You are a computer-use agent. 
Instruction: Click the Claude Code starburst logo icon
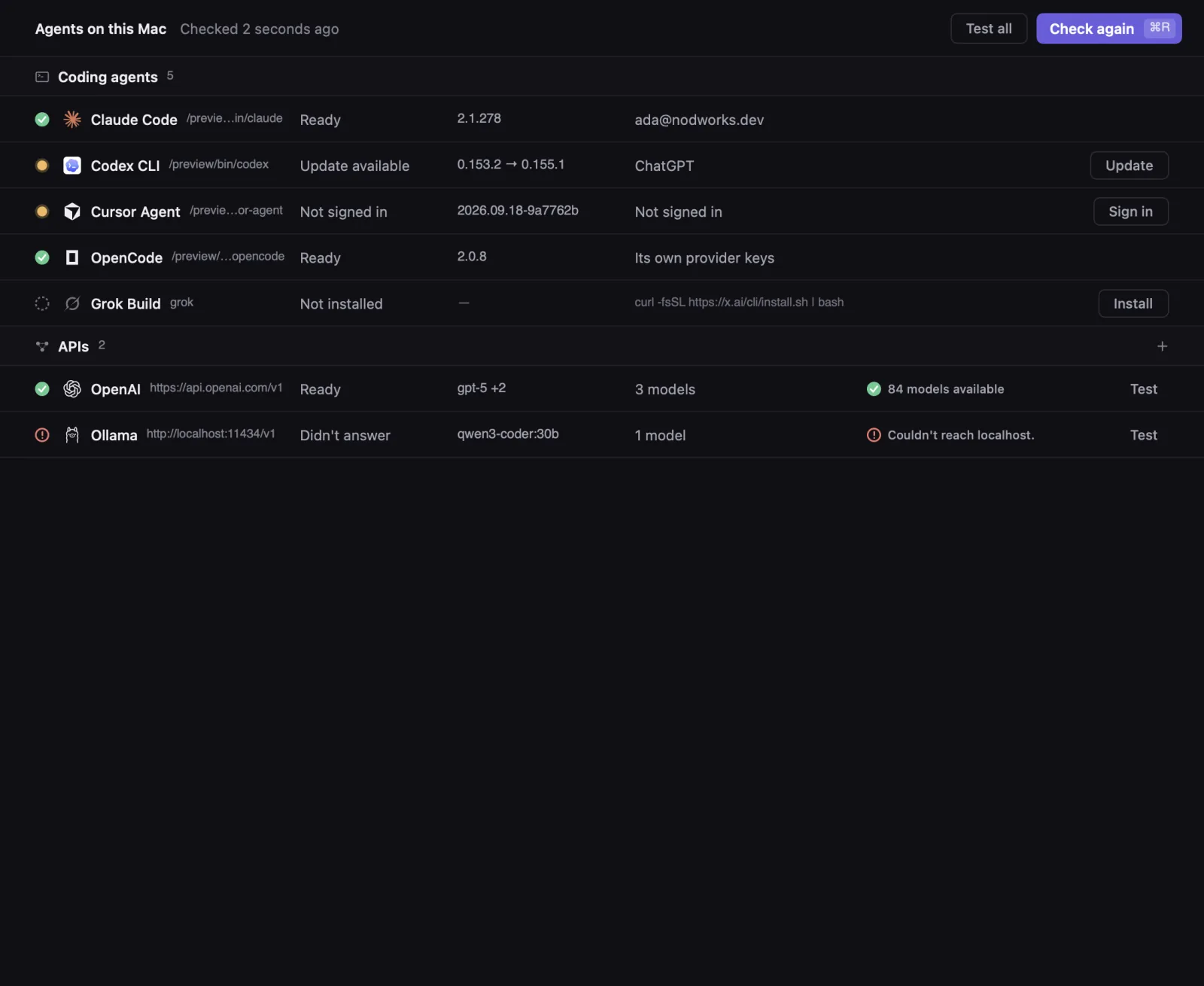72,120
